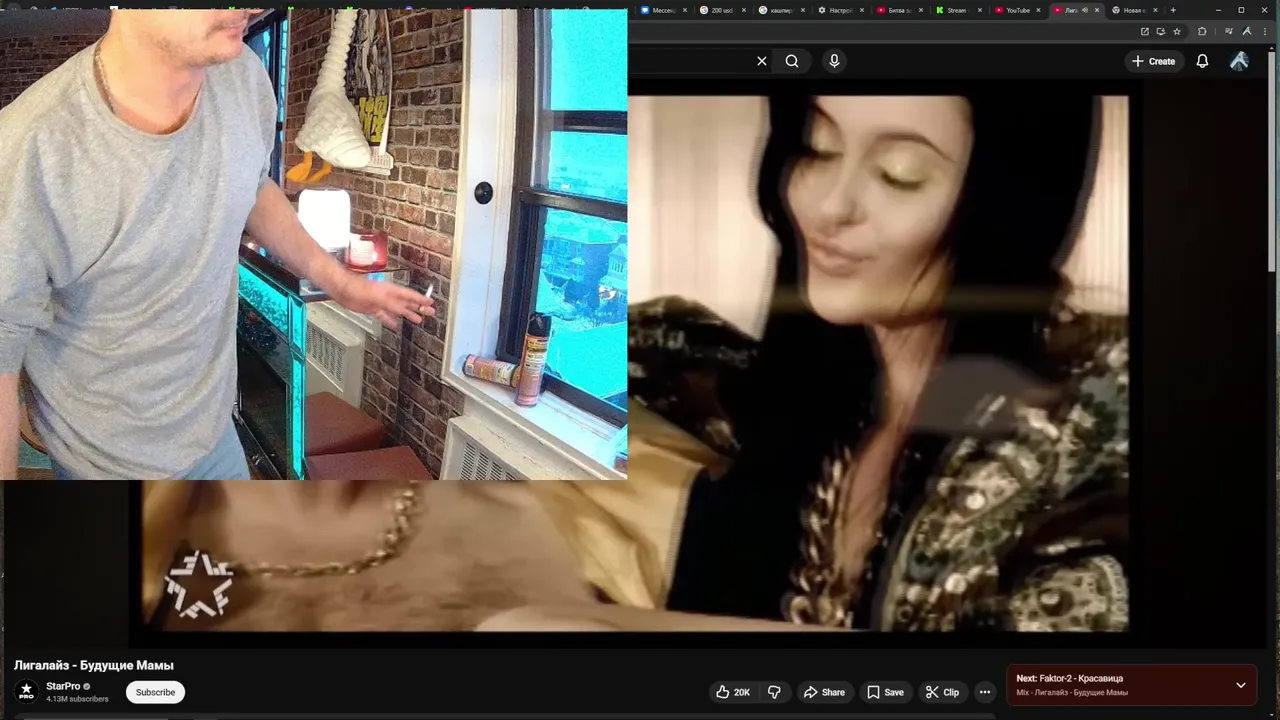
Task: Bookmark this page with the star icon
Action: 1177,31
